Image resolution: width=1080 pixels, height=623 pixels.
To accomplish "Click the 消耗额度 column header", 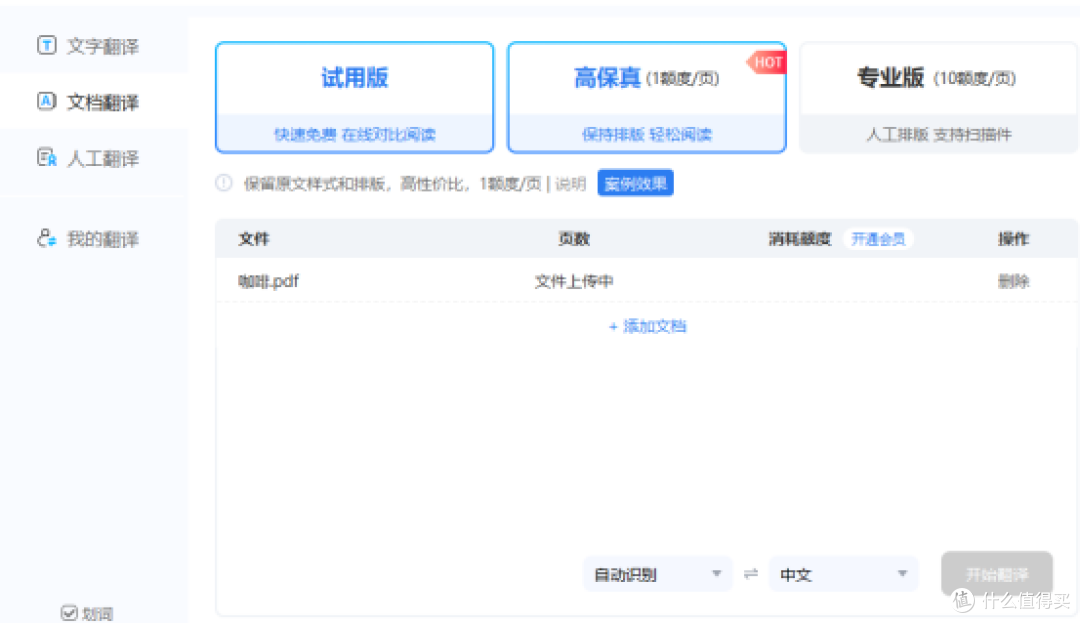I will point(800,239).
